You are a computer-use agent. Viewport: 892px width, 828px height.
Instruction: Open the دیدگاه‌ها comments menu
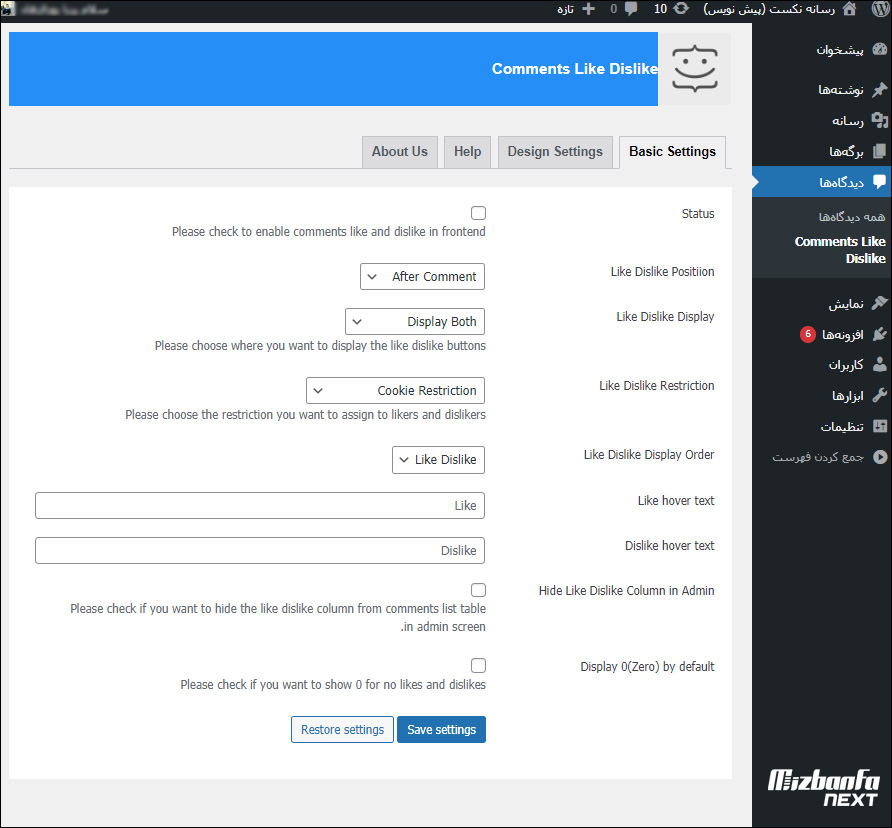(x=841, y=182)
